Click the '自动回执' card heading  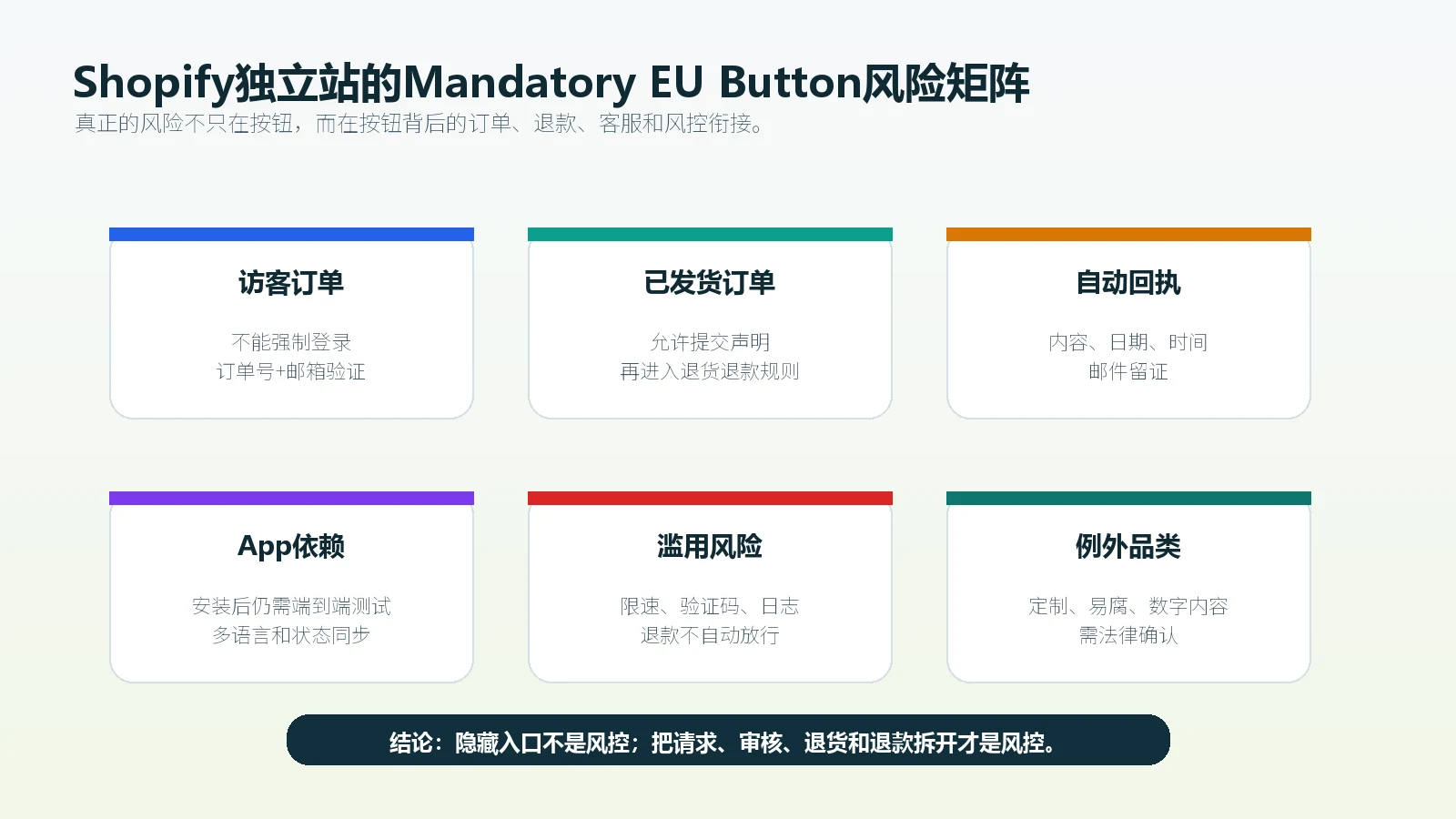click(1128, 283)
